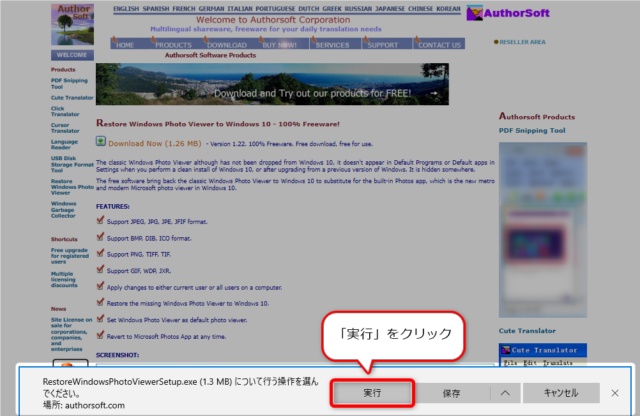Viewport: 640px width, 416px height.
Task: Switch site language to ENGLISH
Action: pyautogui.click(x=126, y=9)
